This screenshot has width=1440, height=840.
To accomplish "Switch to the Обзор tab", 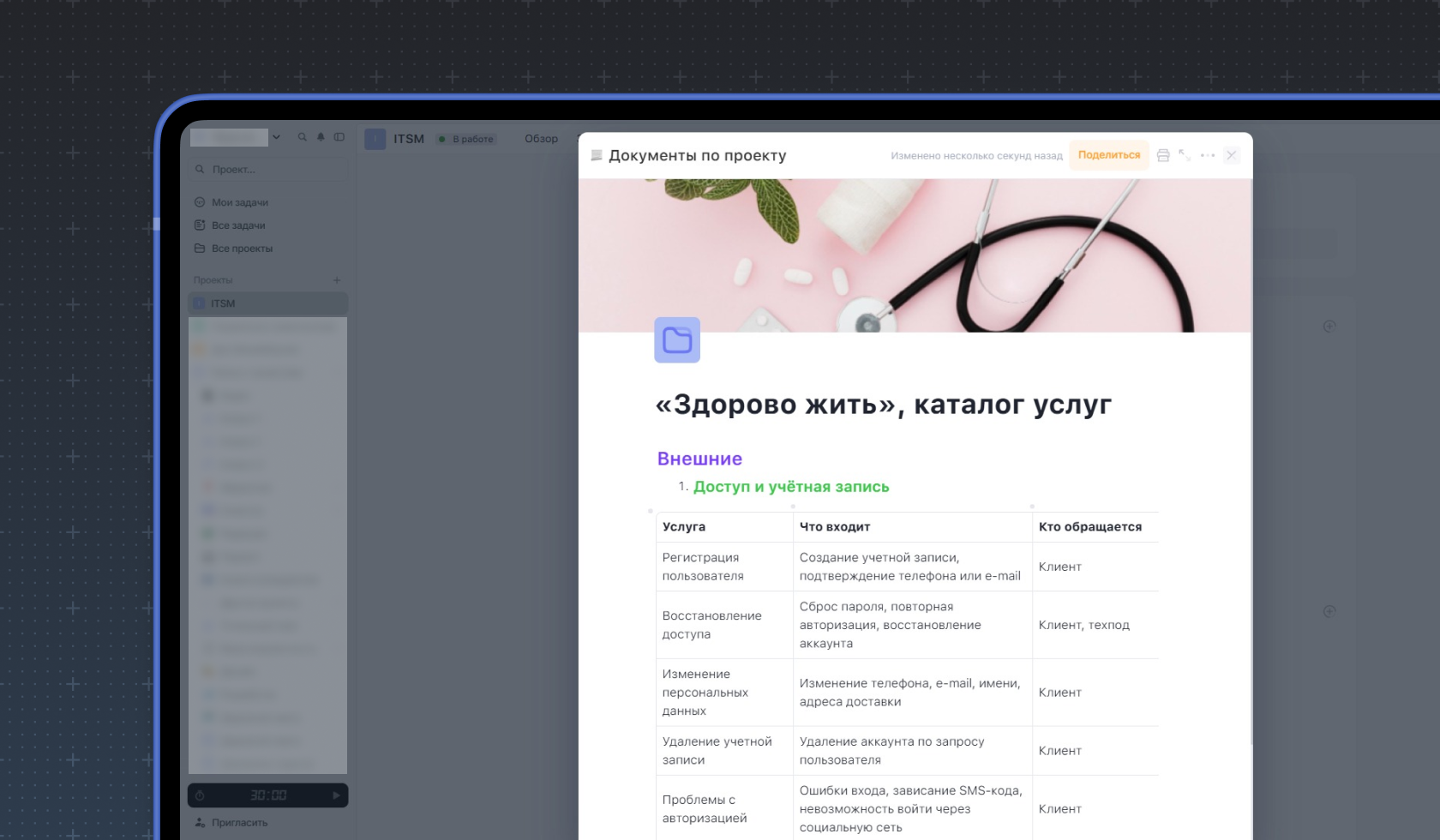I will pyautogui.click(x=541, y=139).
